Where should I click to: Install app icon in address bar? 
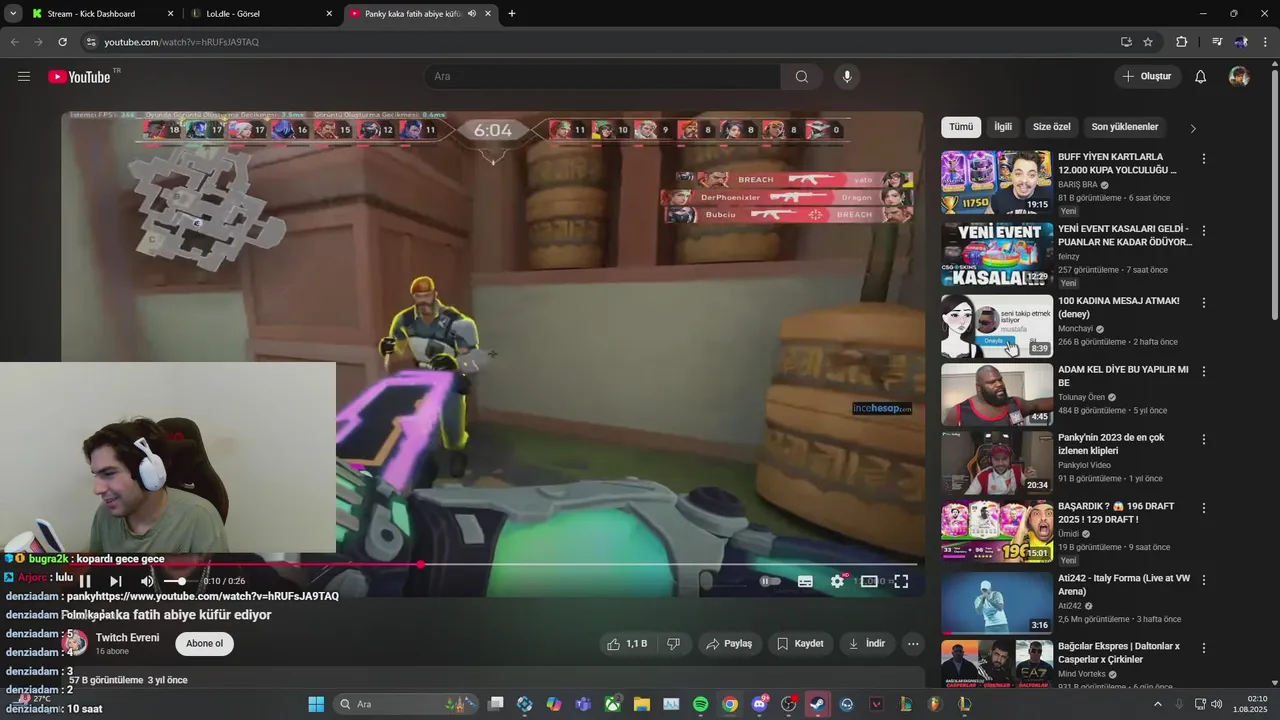click(1126, 42)
